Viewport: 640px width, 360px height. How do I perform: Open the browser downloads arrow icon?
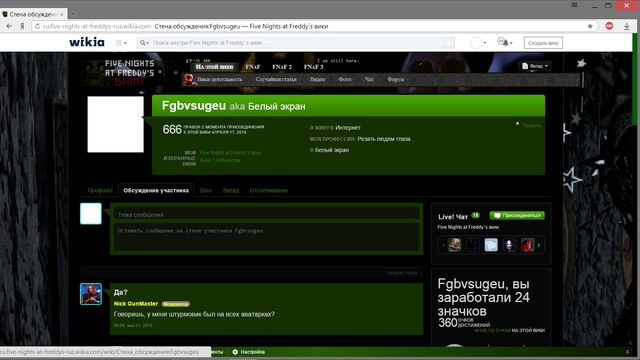pos(627,26)
